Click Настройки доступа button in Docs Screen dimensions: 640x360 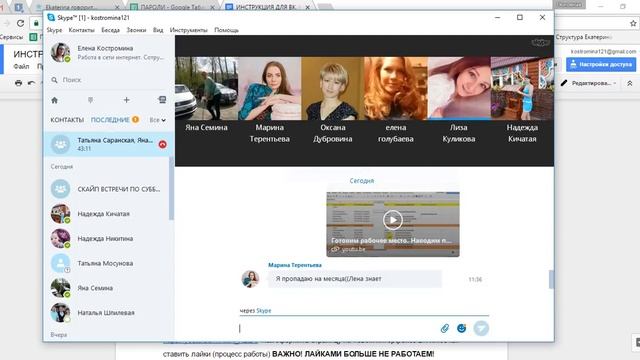click(x=601, y=64)
